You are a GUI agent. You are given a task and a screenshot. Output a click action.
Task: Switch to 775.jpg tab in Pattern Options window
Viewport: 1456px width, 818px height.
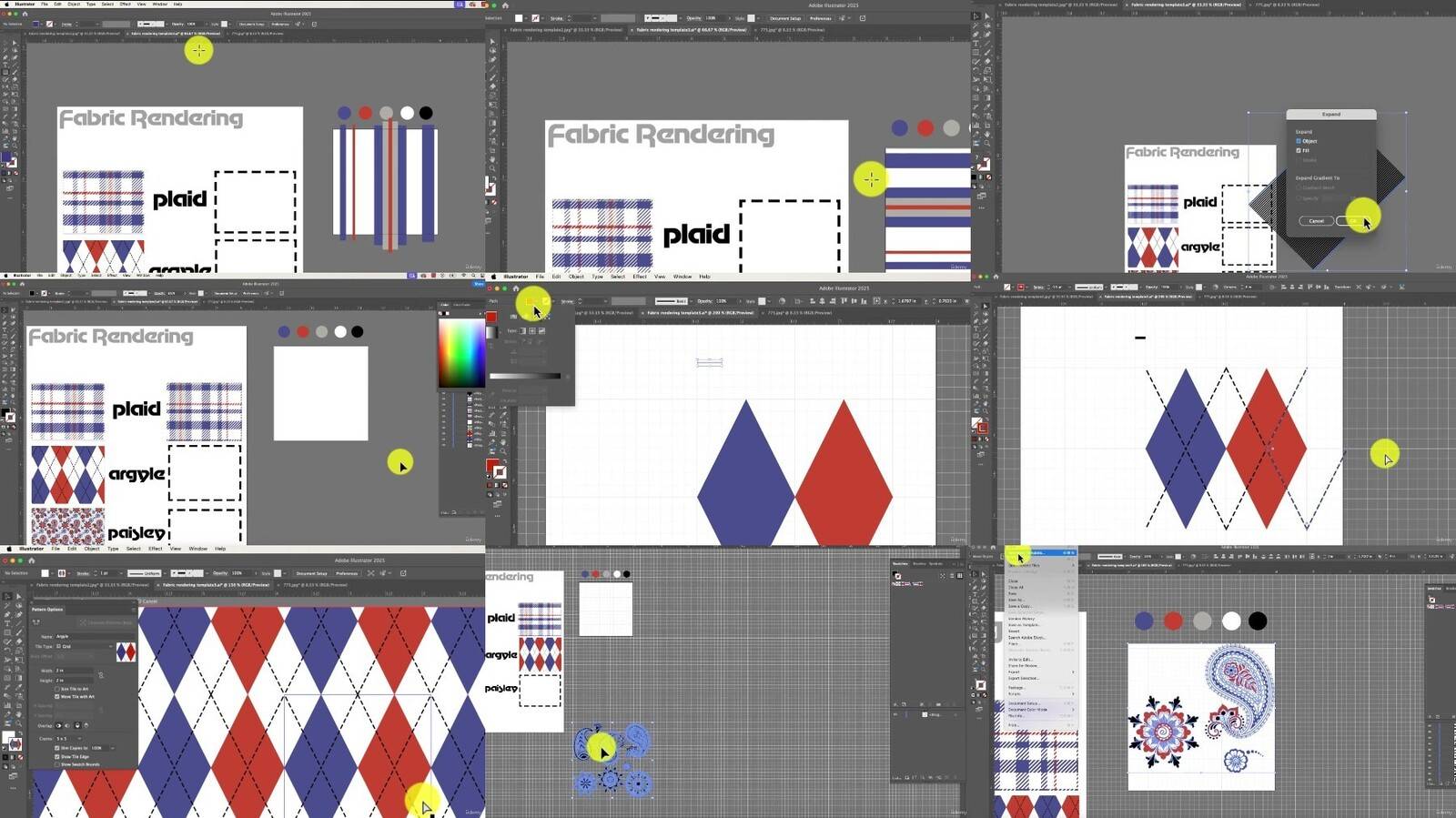point(314,585)
